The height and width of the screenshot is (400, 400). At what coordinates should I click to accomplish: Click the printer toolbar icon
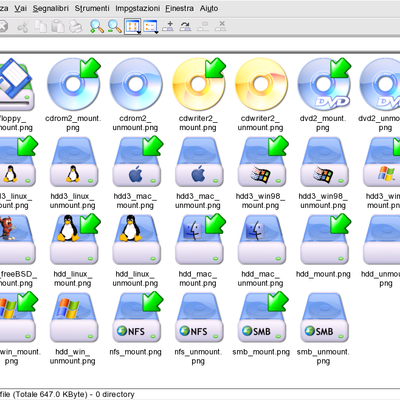click(x=76, y=26)
